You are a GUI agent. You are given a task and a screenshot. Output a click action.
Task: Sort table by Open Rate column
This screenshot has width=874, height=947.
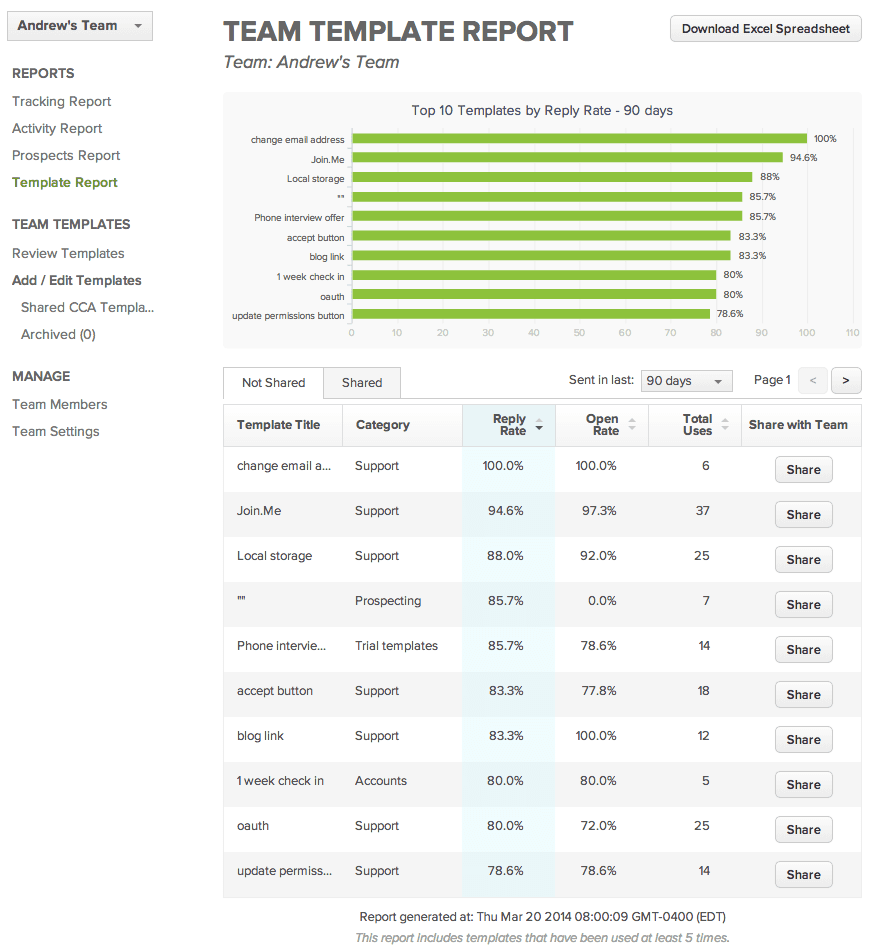coord(602,425)
